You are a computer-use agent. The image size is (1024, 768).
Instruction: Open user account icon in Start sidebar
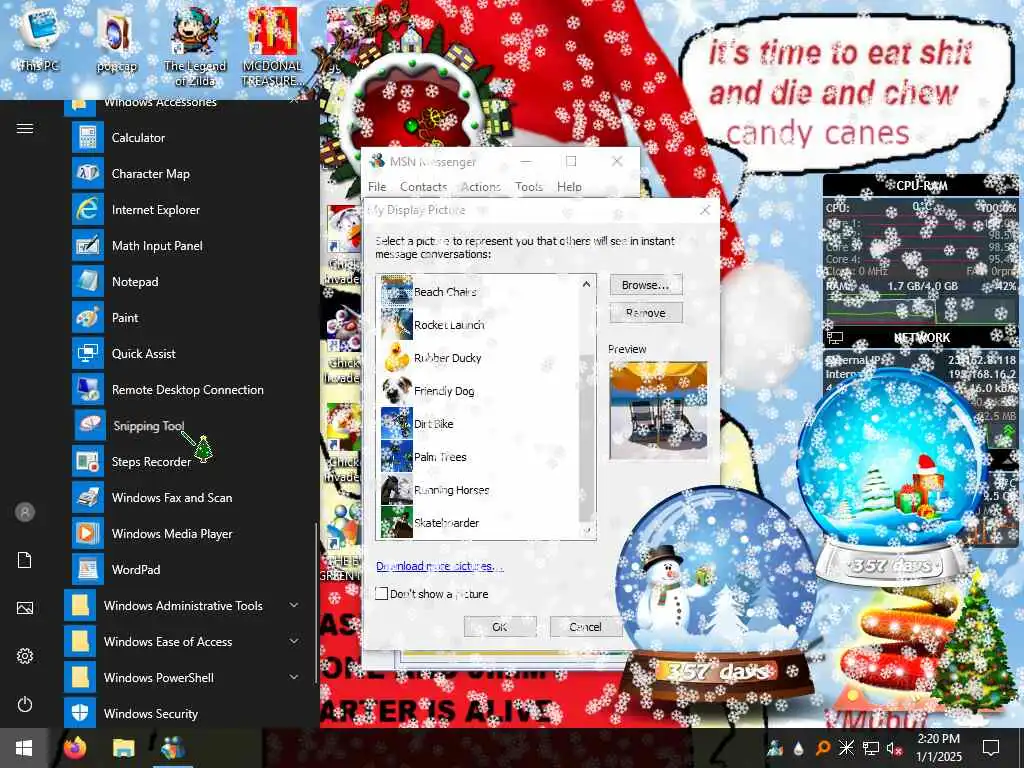pyautogui.click(x=25, y=512)
